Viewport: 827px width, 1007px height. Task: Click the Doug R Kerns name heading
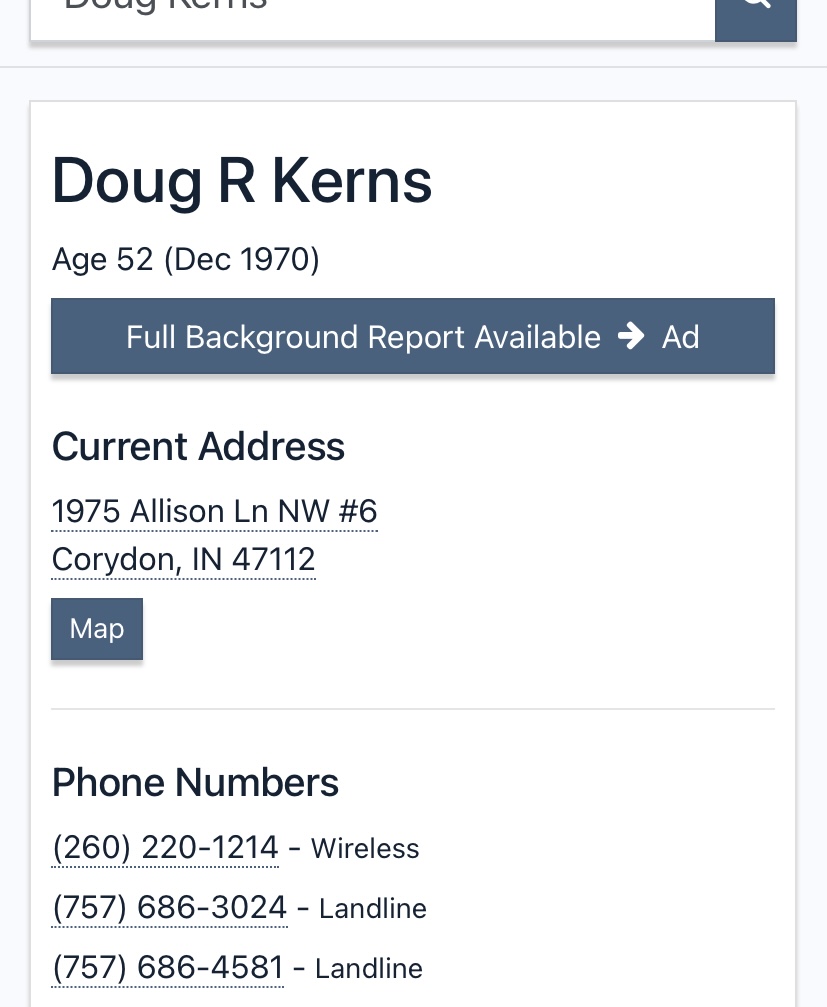click(x=241, y=182)
